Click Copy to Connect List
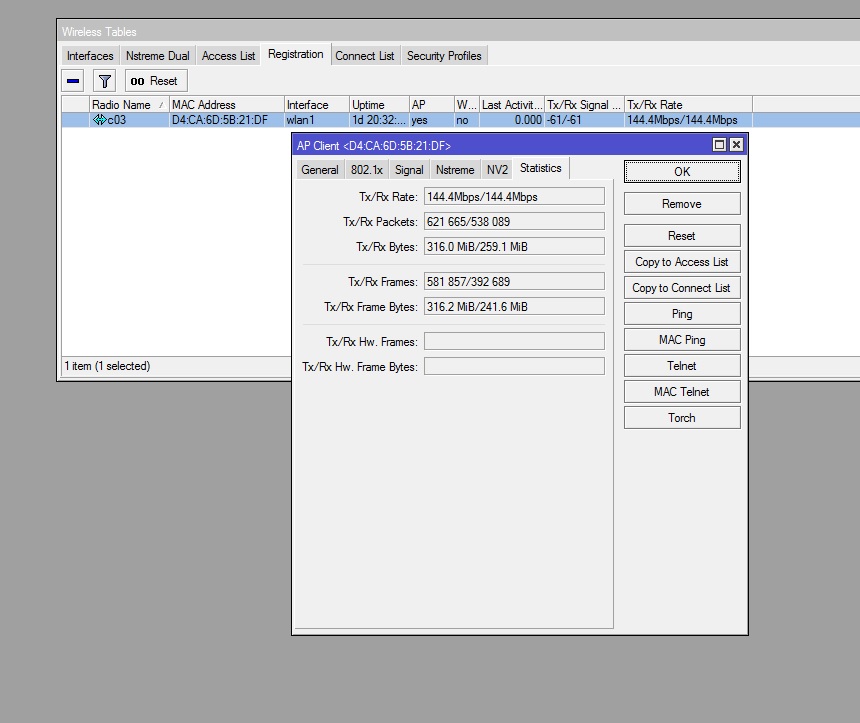 [682, 288]
